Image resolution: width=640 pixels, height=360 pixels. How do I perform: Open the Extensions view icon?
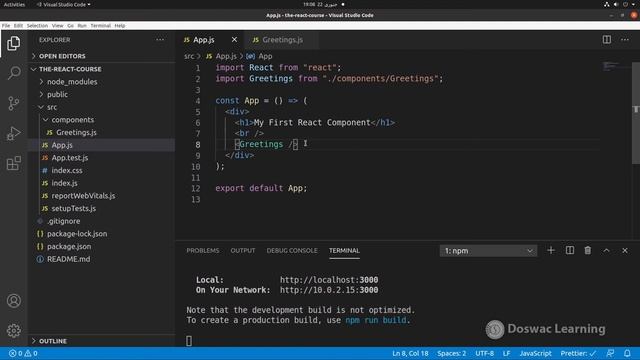click(13, 163)
